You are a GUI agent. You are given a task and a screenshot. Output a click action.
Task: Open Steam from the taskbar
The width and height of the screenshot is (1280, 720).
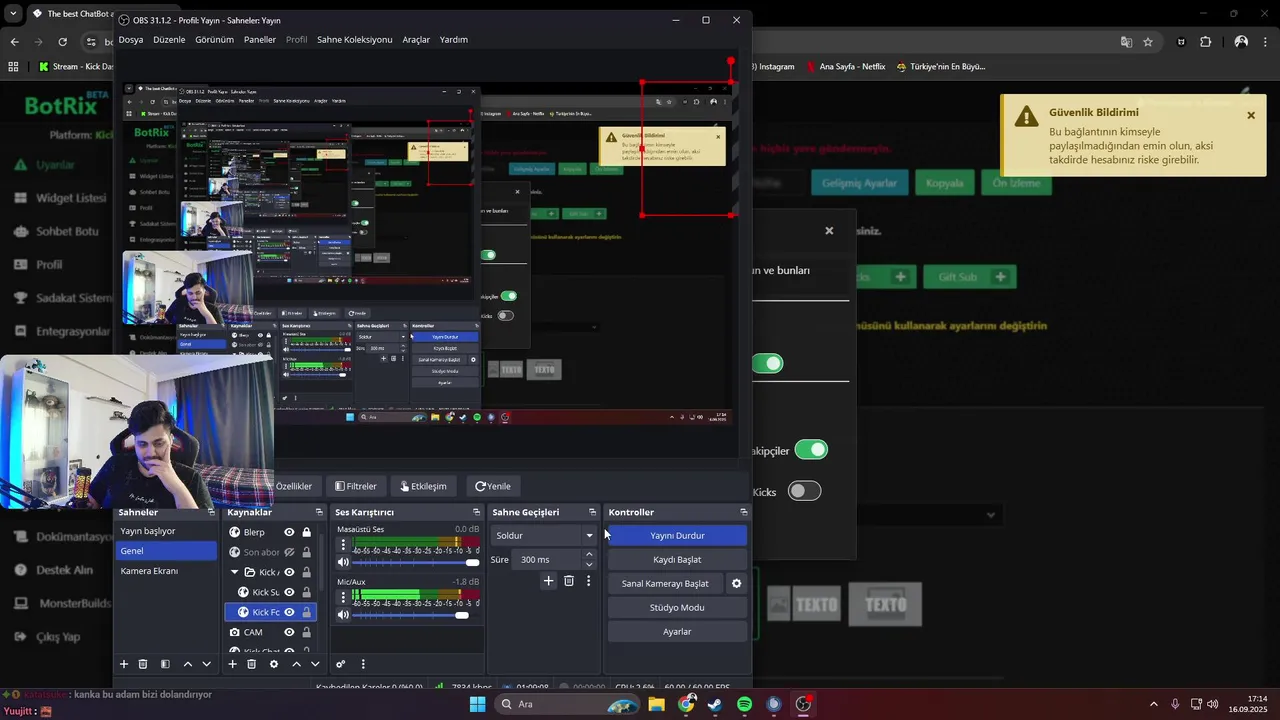(715, 704)
